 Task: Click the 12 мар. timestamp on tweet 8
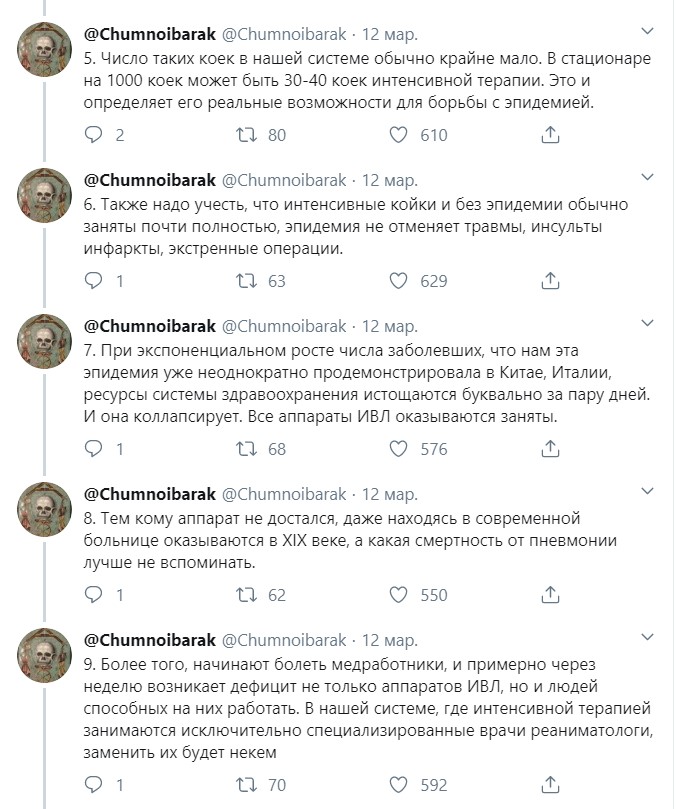pos(390,494)
